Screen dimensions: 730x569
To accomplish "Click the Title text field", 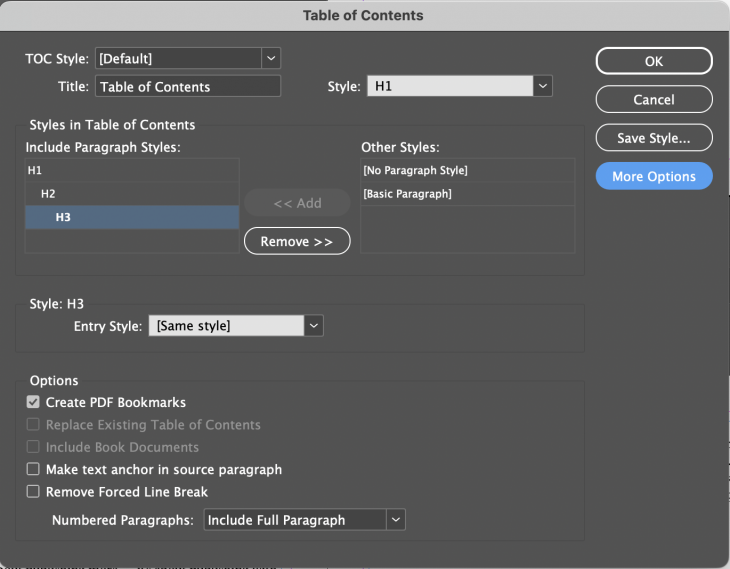I will 187,87.
